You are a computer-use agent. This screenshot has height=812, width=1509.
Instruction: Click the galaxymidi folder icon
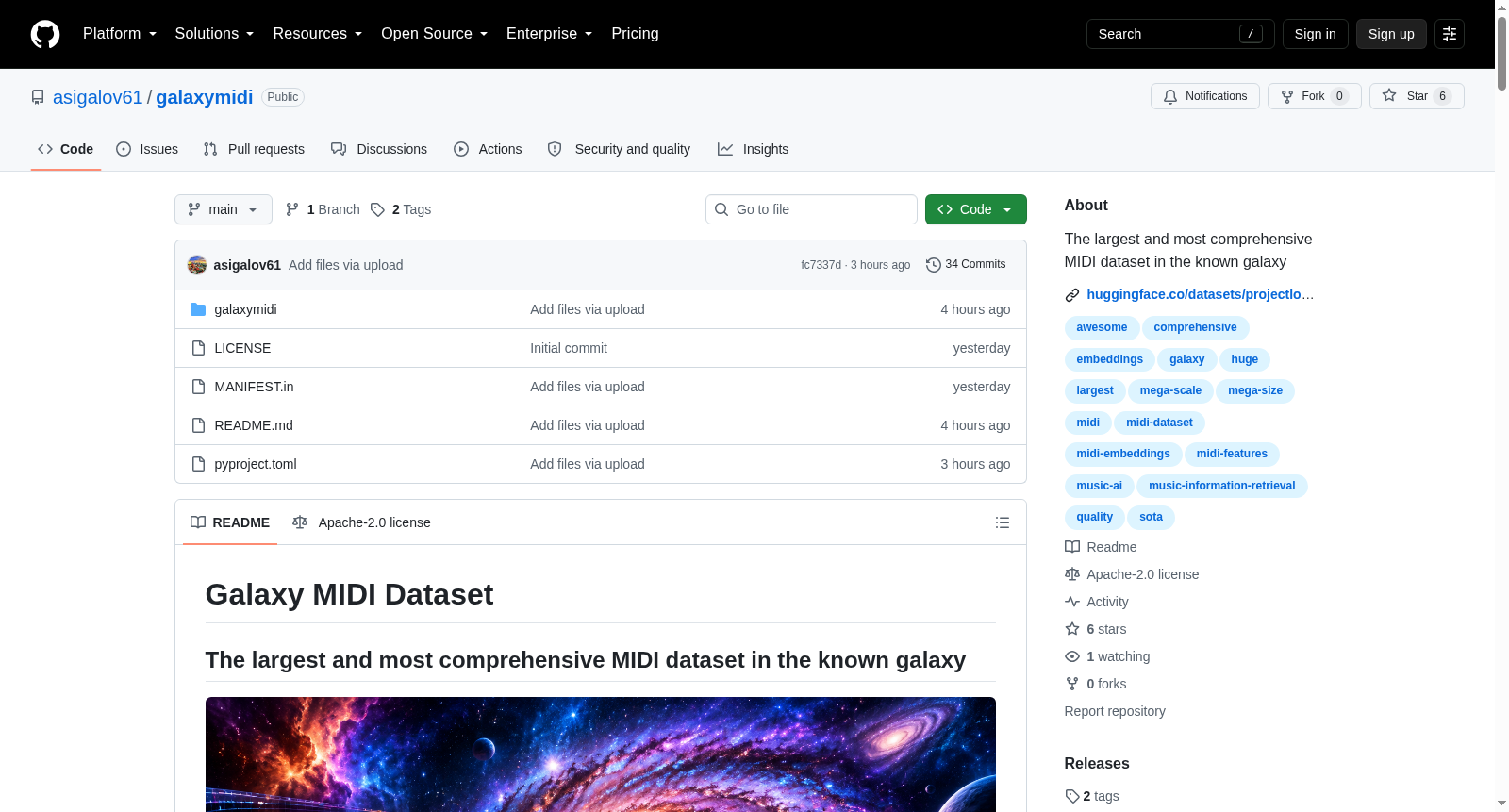pyautogui.click(x=198, y=309)
